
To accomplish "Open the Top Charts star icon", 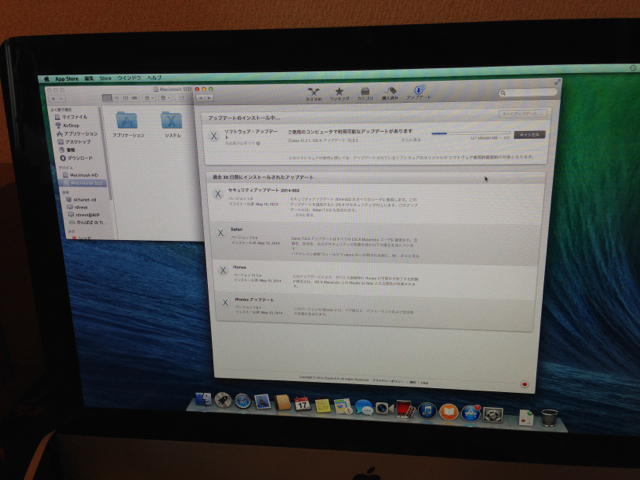I will tap(339, 93).
